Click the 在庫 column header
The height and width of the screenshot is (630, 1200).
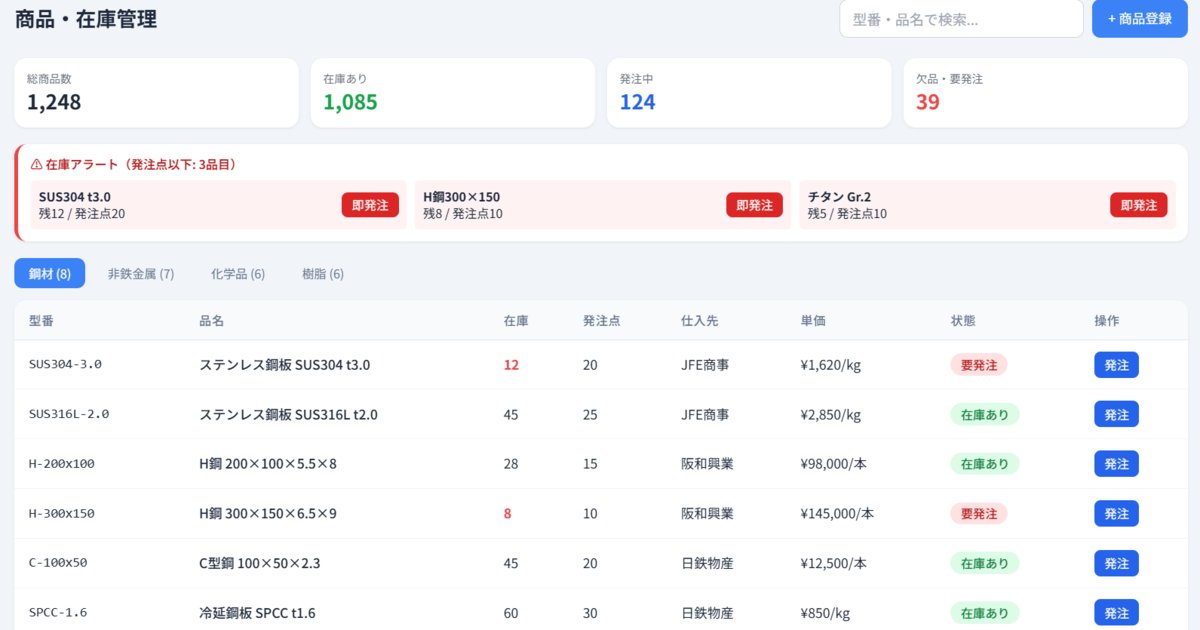516,321
